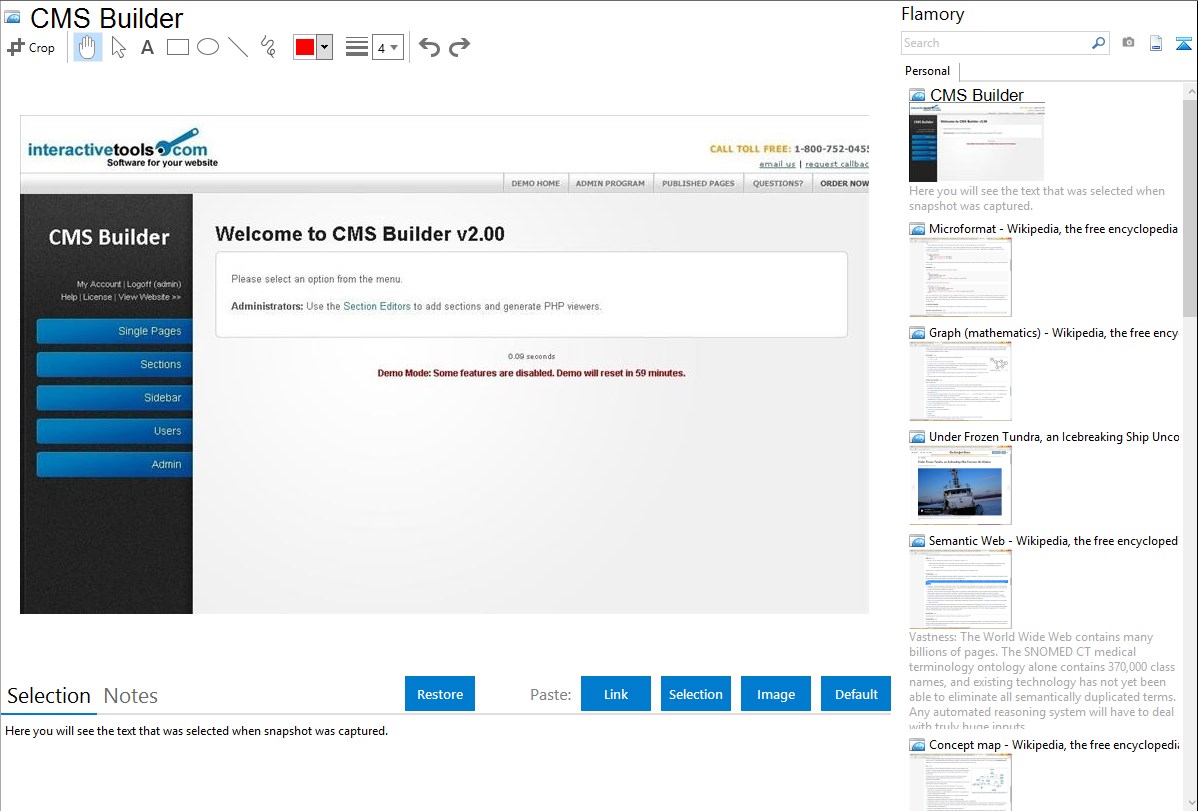Click the Admin menu button

coord(115,464)
